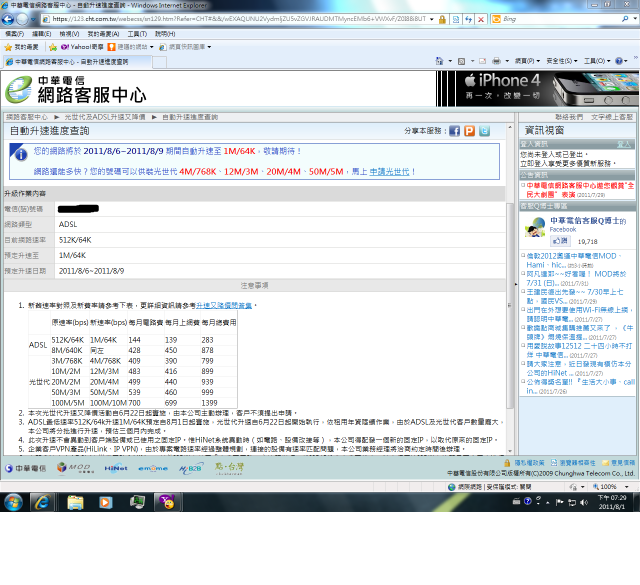Click the Home icon in the command bar
Image resolution: width=640 pixels, height=585 pixels.
(439, 61)
